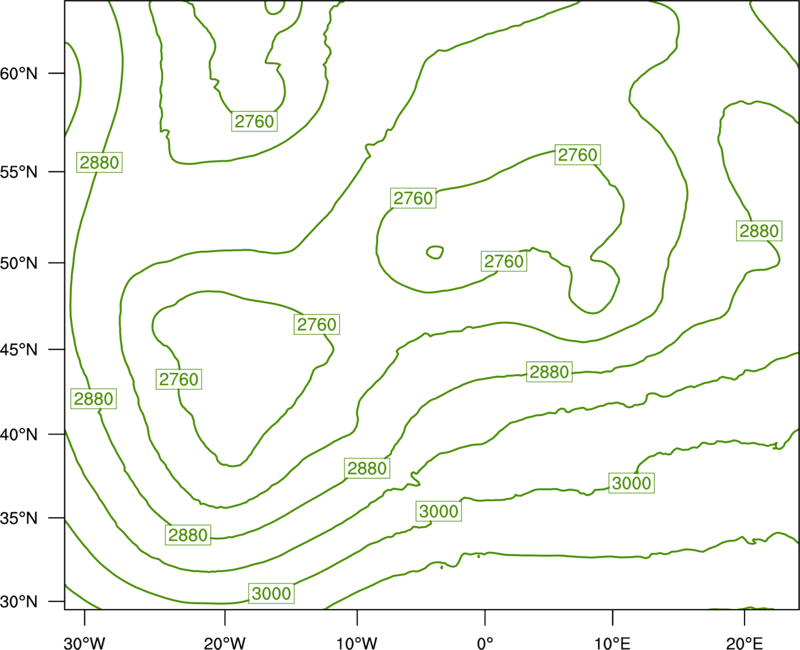Click the 60°N latitude axis label

19,74
